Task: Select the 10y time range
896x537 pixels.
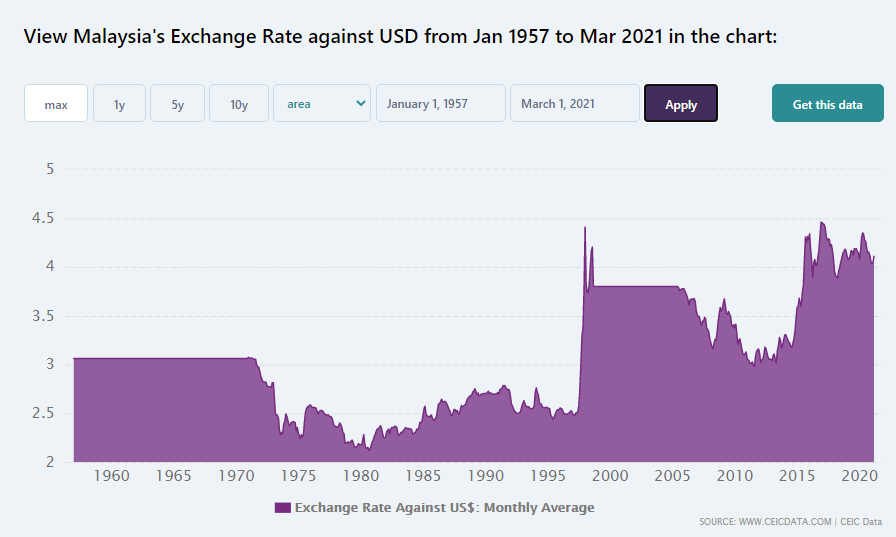Action: (239, 103)
